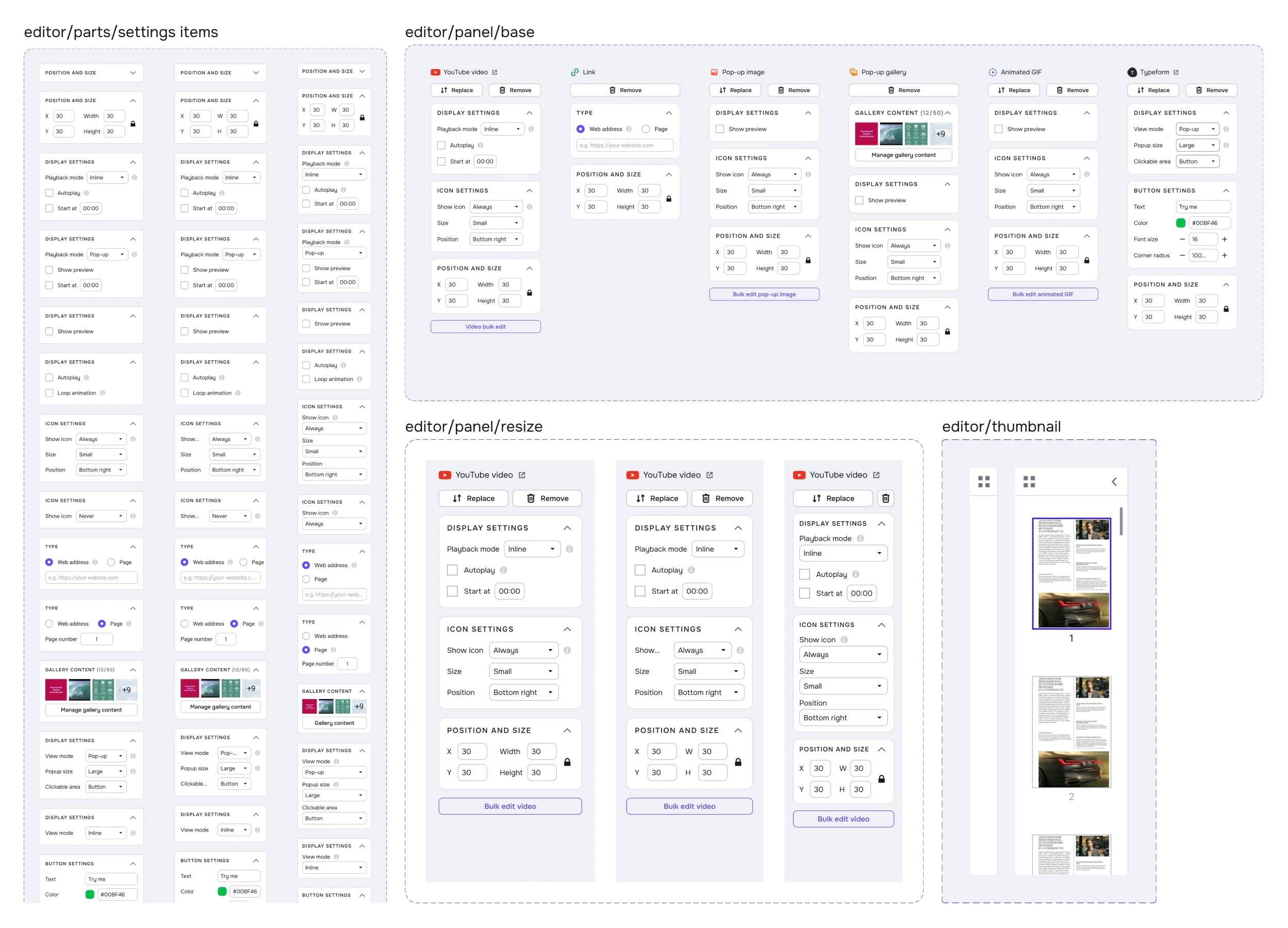This screenshot has height=928, width=1288.
Task: Open the external link icon beside YouTube video in editor/panel/base
Action: (x=494, y=72)
